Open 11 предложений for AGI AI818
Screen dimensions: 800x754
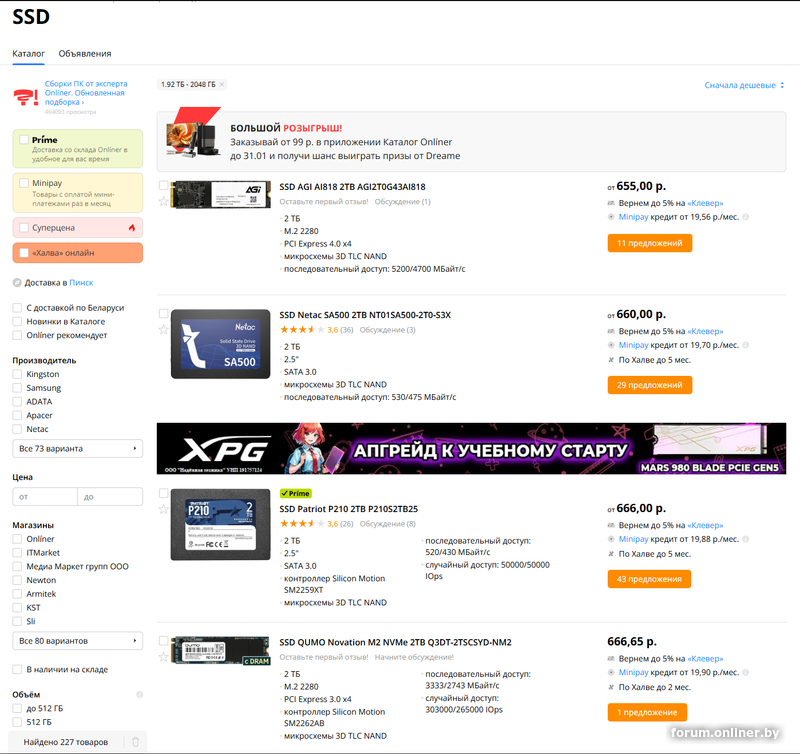pos(649,243)
